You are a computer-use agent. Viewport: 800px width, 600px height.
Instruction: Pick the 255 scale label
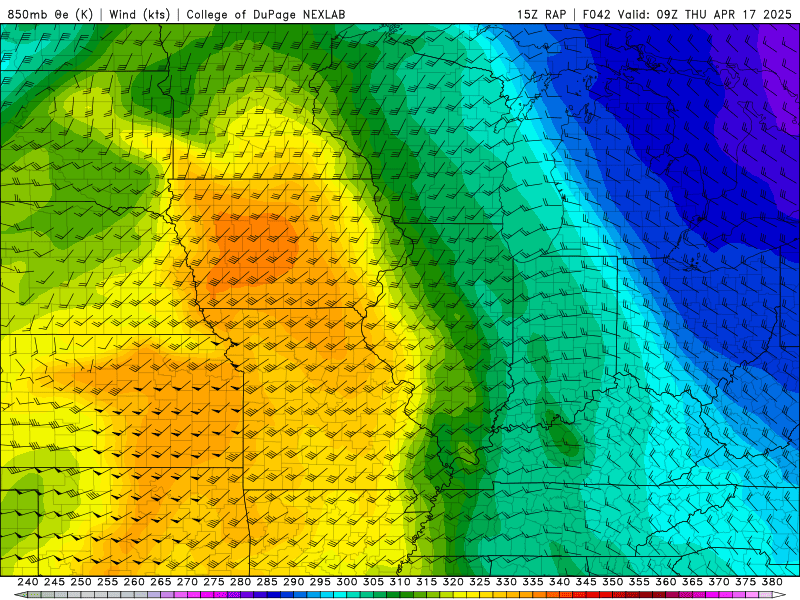click(108, 582)
